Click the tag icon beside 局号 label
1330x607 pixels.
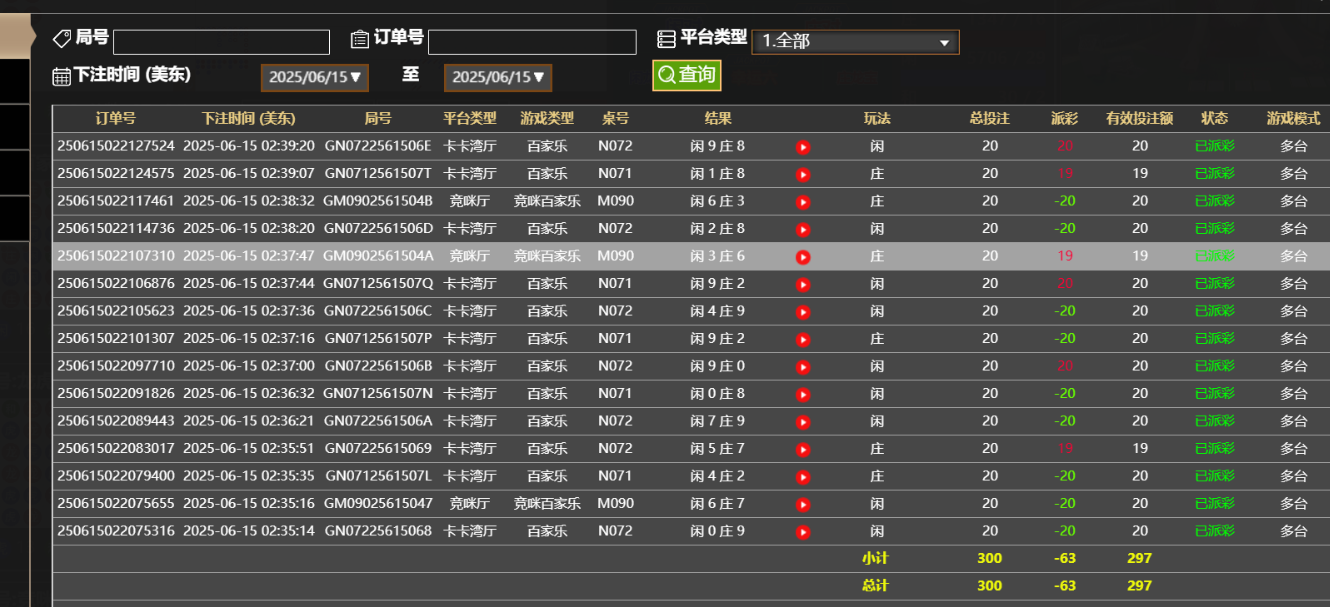pyautogui.click(x=60, y=38)
